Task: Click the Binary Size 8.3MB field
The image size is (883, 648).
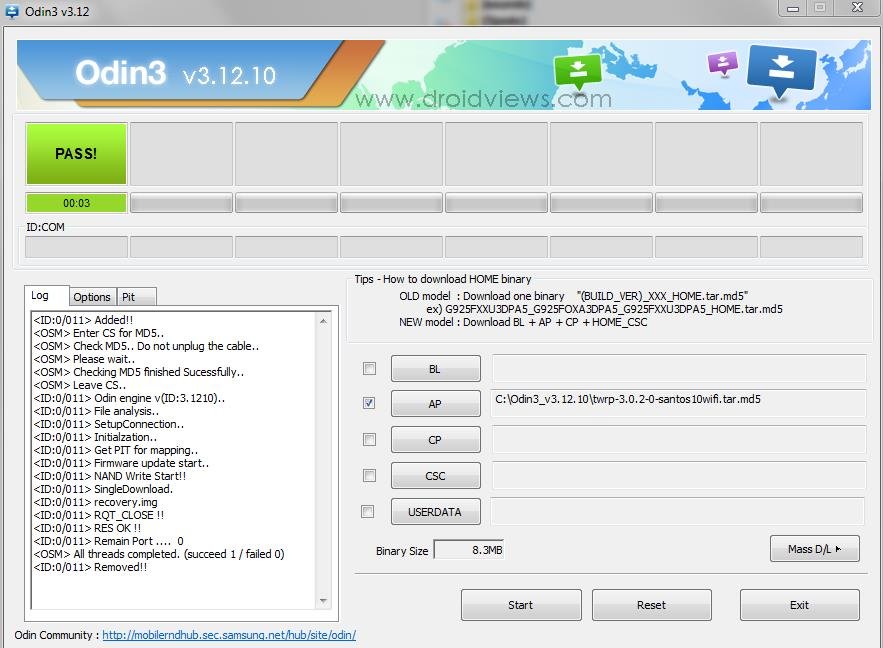Action: click(469, 549)
